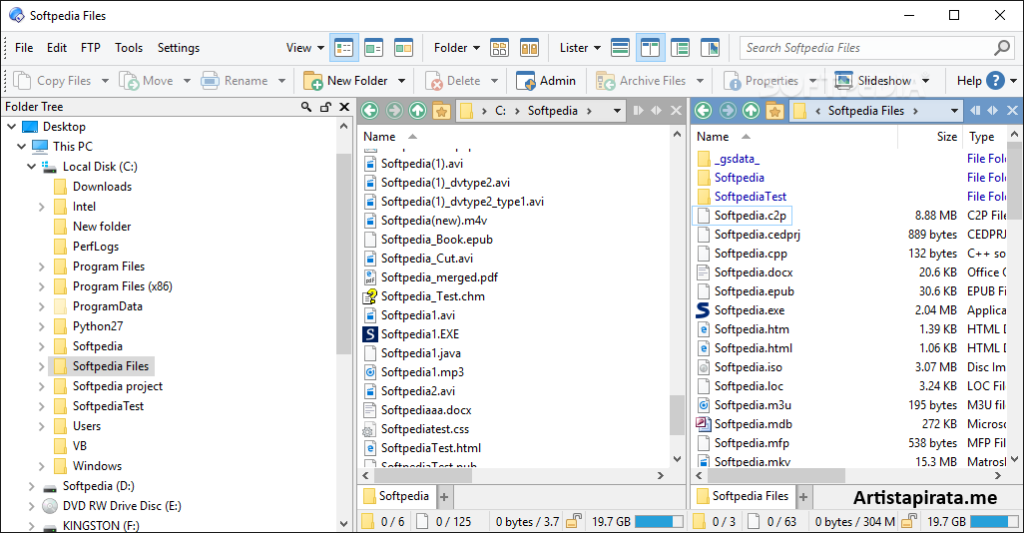Click the magnifier icon in search box
Viewport: 1024px width, 533px height.
pyautogui.click(x=1002, y=48)
